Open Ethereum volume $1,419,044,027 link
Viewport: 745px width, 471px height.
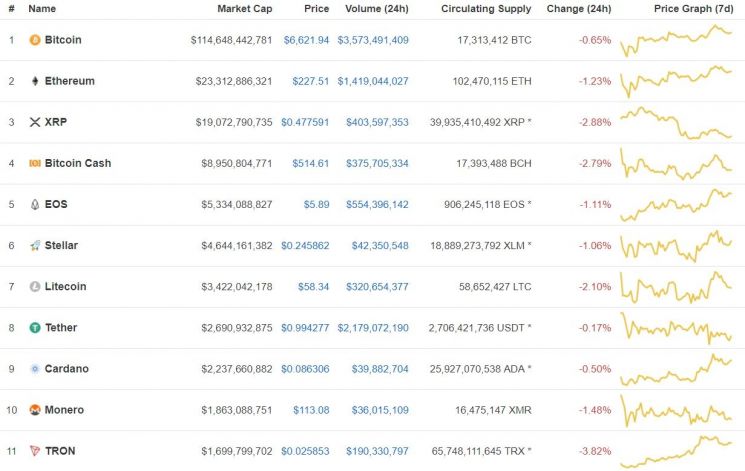tap(373, 81)
